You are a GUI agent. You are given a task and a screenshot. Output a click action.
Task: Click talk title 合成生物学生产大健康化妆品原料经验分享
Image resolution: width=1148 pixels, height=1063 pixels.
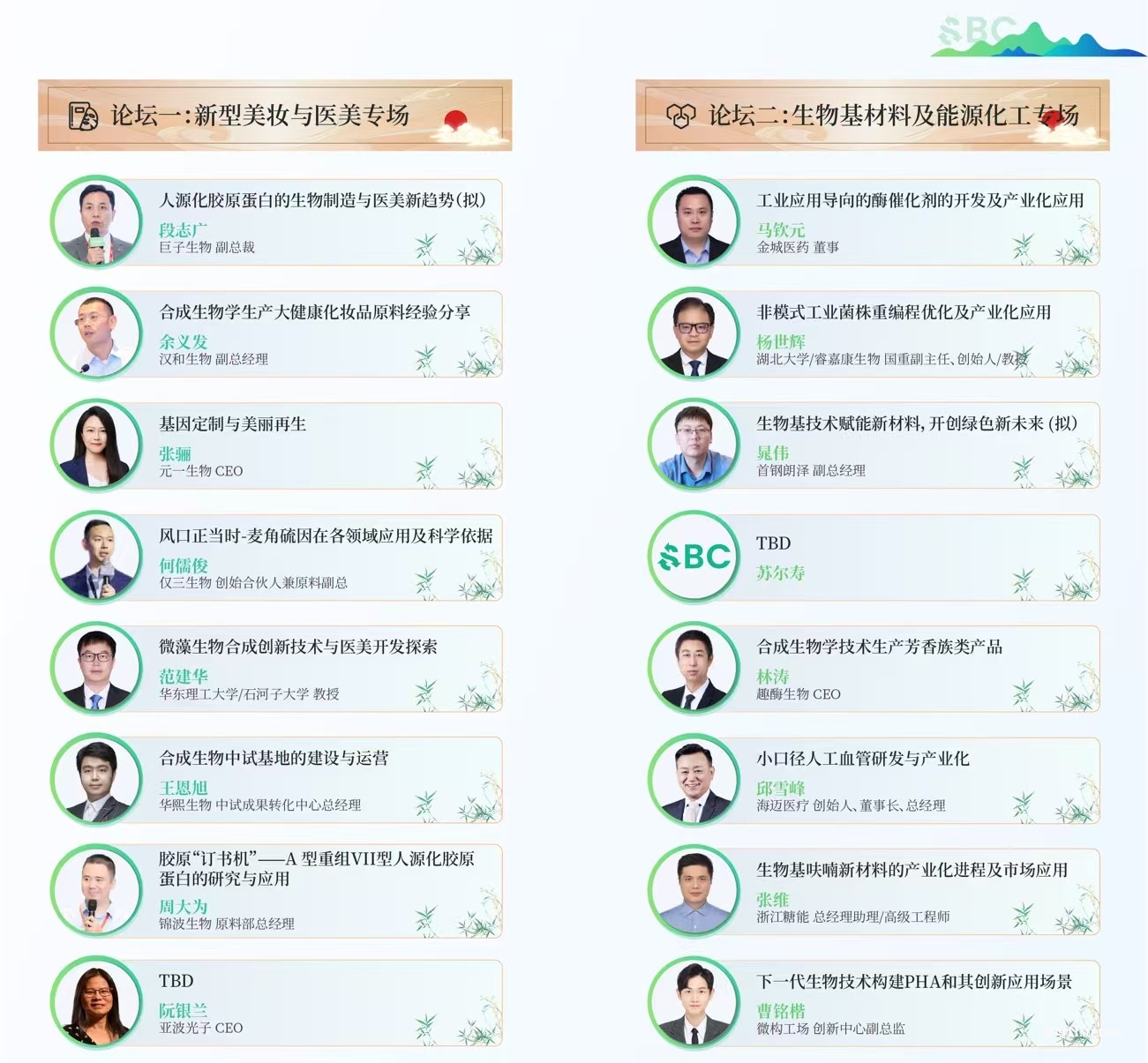click(315, 312)
